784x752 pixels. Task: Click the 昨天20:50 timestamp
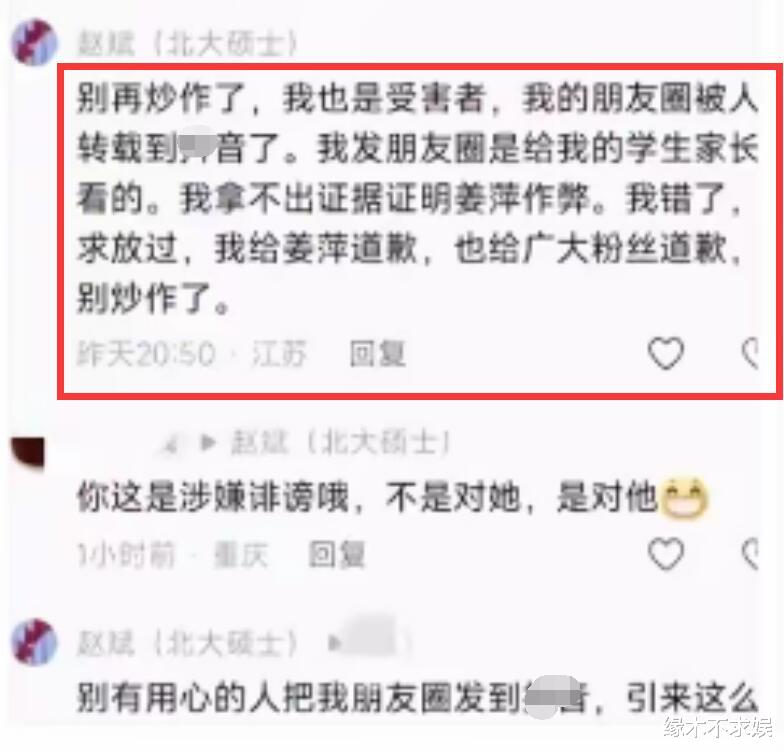coord(146,354)
